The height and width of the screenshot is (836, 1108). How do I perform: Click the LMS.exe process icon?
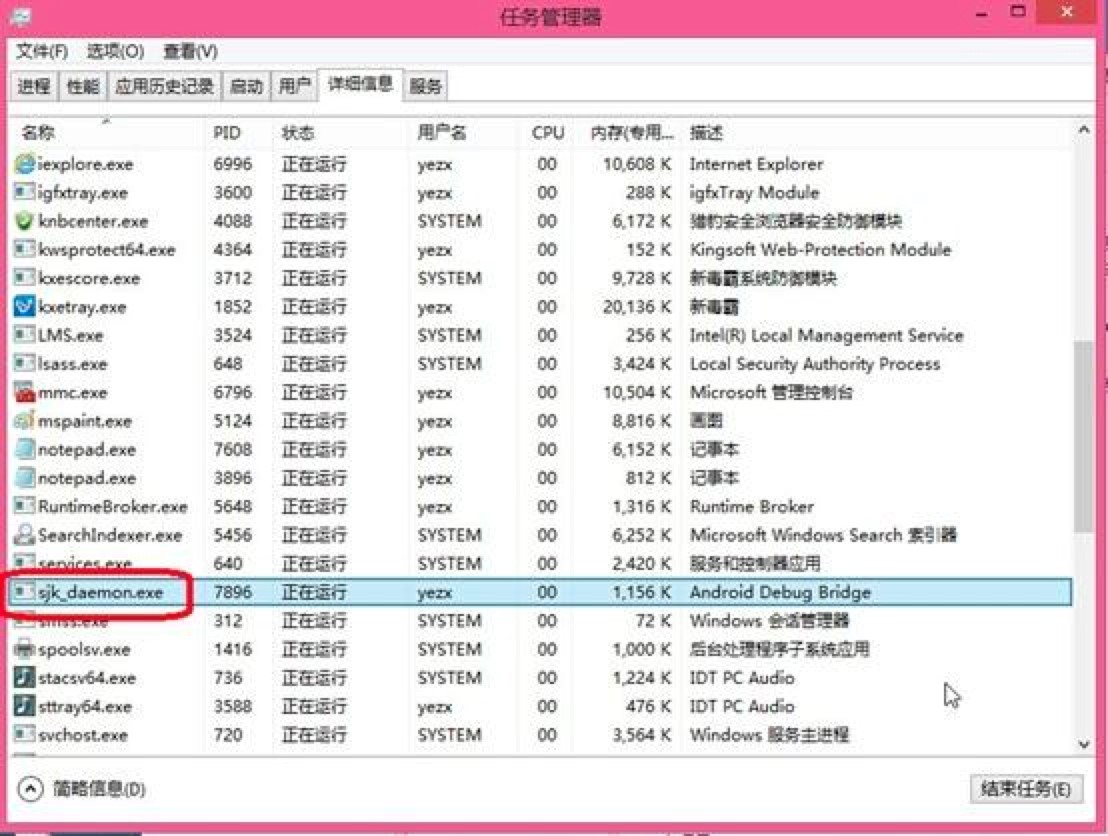point(25,335)
